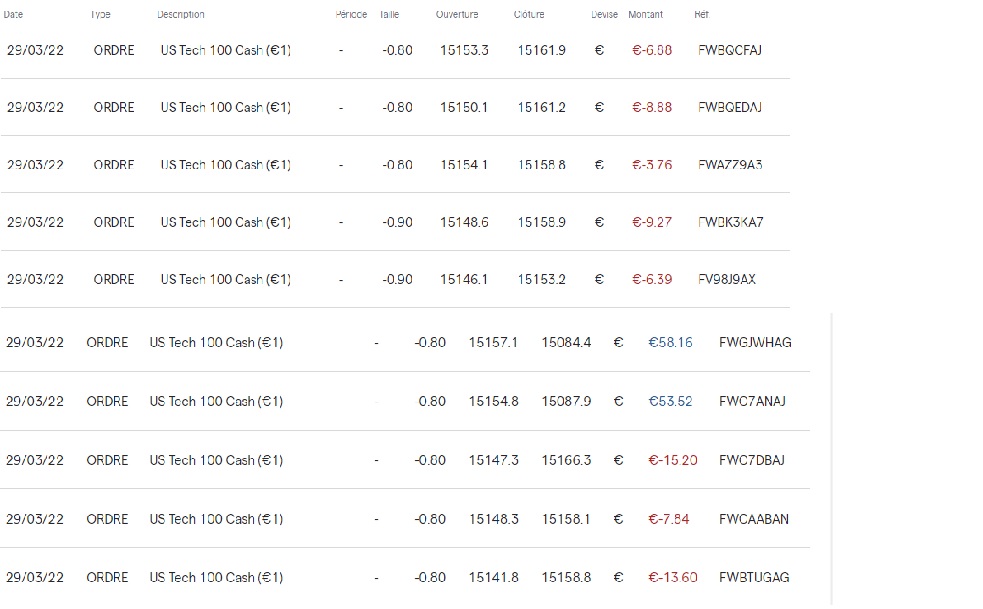Click the closing price 15166.3
Screen dimensions: 983x609
(x=566, y=460)
